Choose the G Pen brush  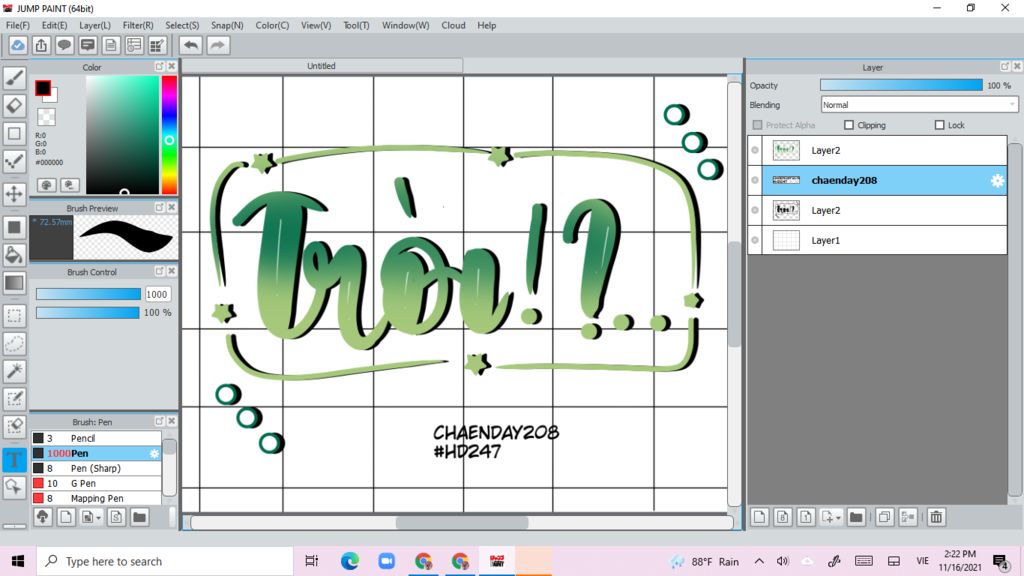pyautogui.click(x=96, y=483)
